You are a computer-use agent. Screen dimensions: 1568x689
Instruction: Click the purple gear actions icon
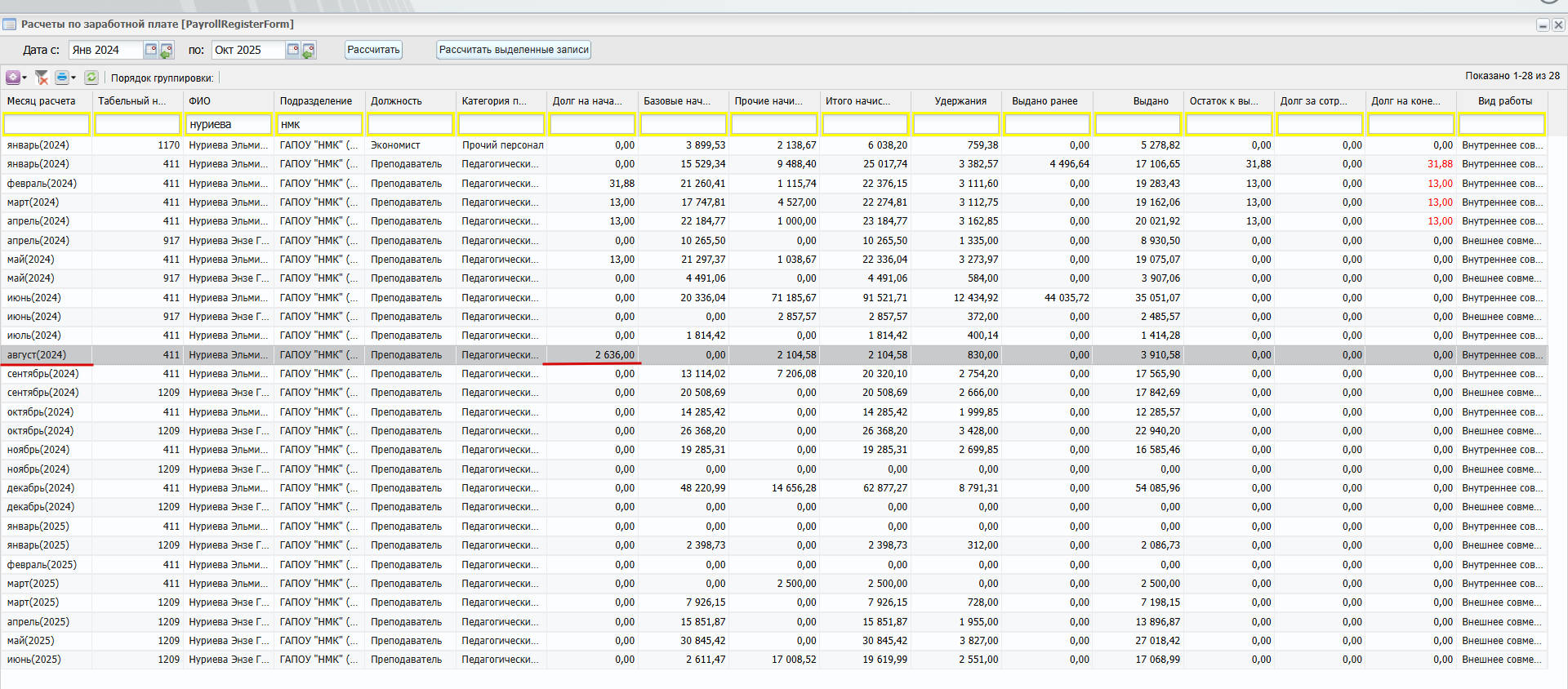[x=13, y=78]
